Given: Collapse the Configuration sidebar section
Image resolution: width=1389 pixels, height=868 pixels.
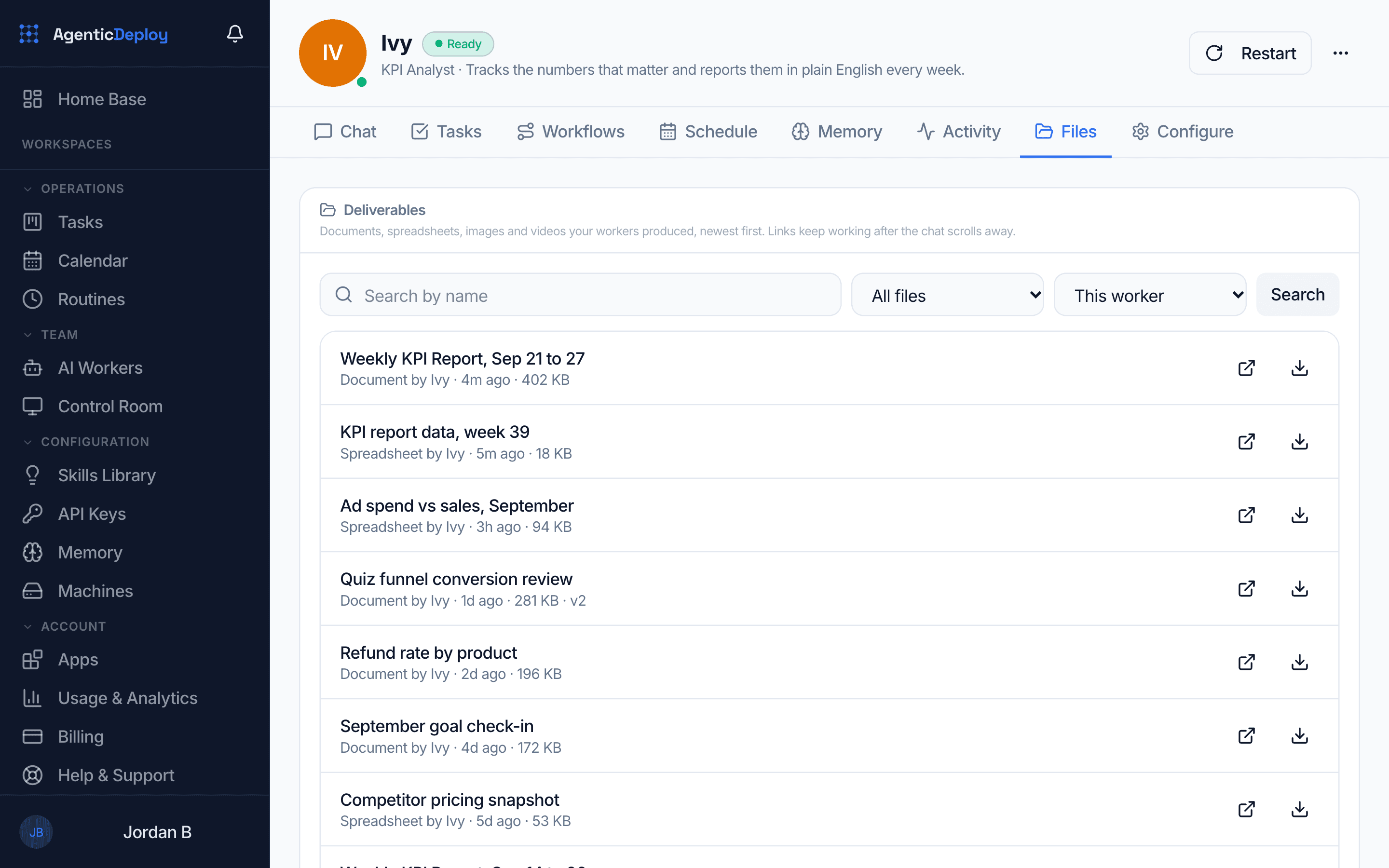Looking at the screenshot, I should pos(86,441).
